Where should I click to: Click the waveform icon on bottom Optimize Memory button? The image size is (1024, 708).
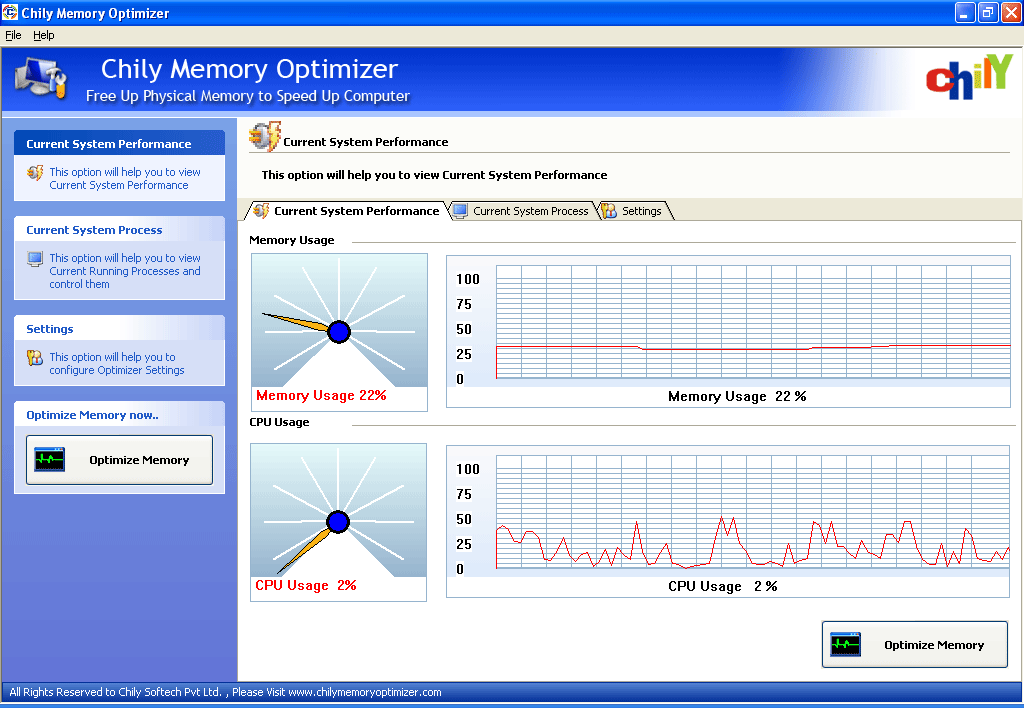click(845, 644)
